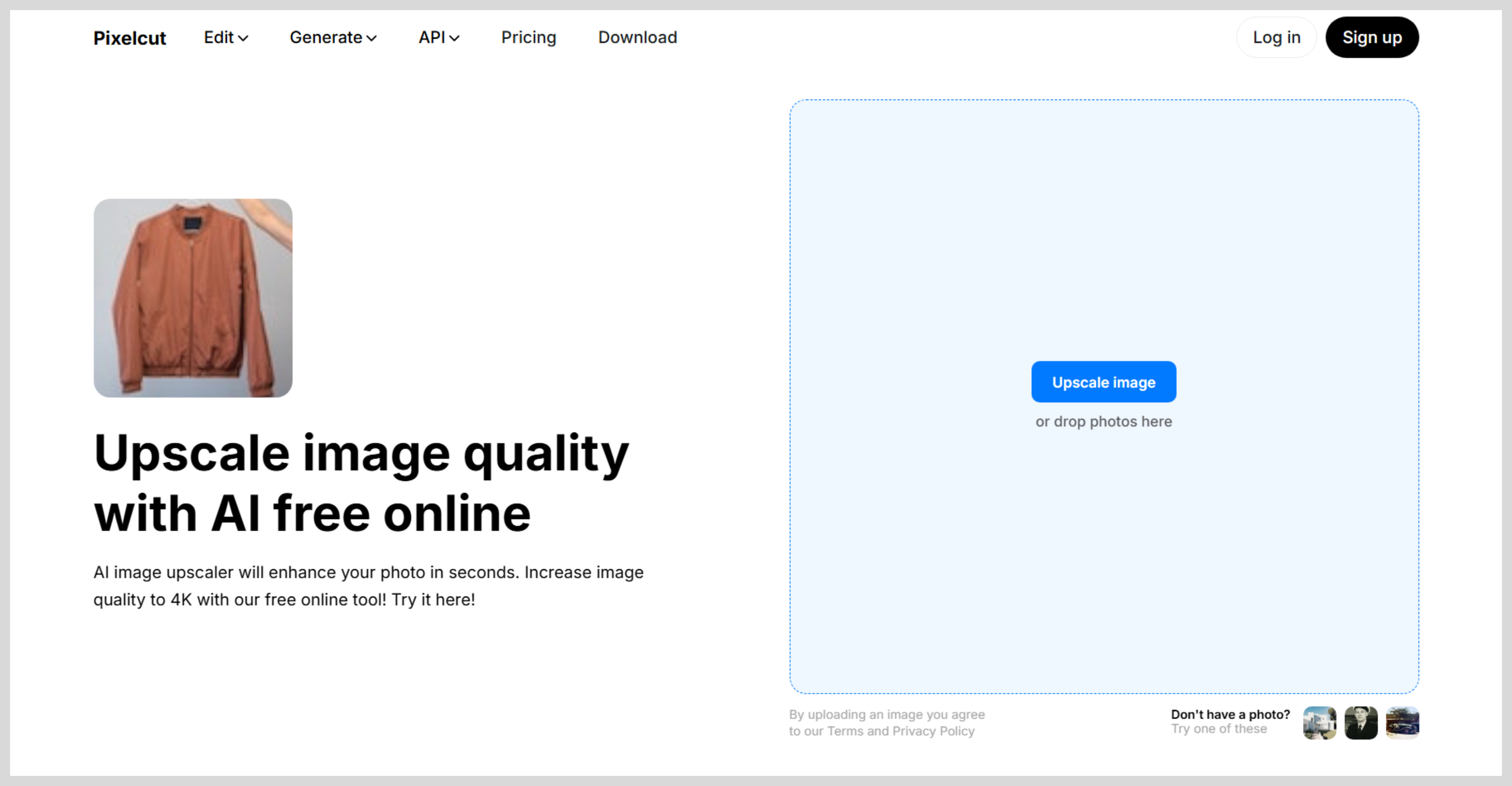Click the Log in button
Image resolution: width=1512 pixels, height=786 pixels.
coord(1276,37)
